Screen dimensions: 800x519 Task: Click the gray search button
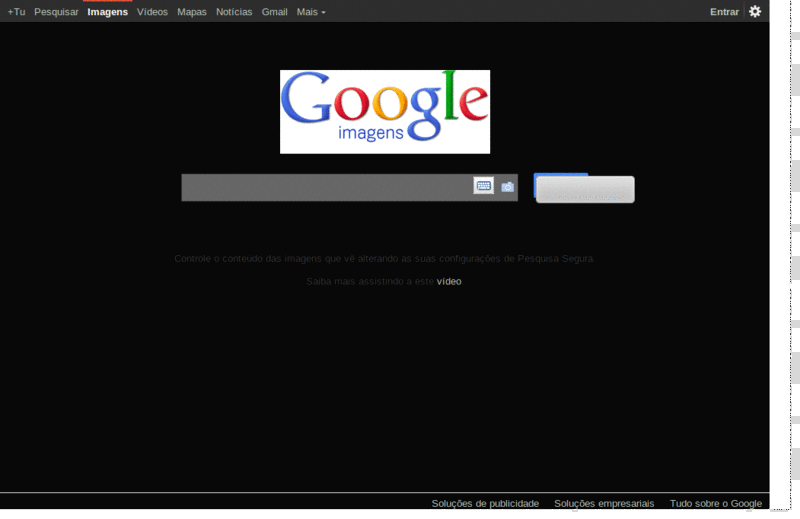click(585, 189)
